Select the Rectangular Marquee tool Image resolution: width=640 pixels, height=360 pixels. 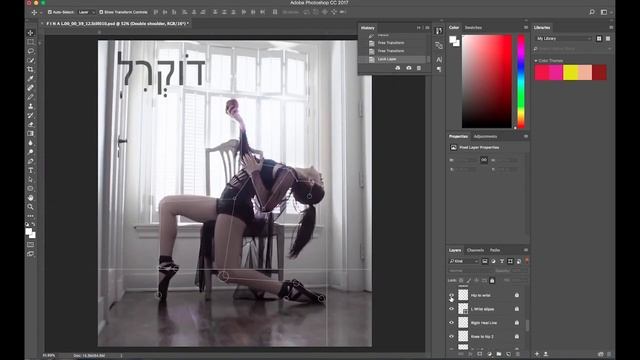tap(31, 42)
